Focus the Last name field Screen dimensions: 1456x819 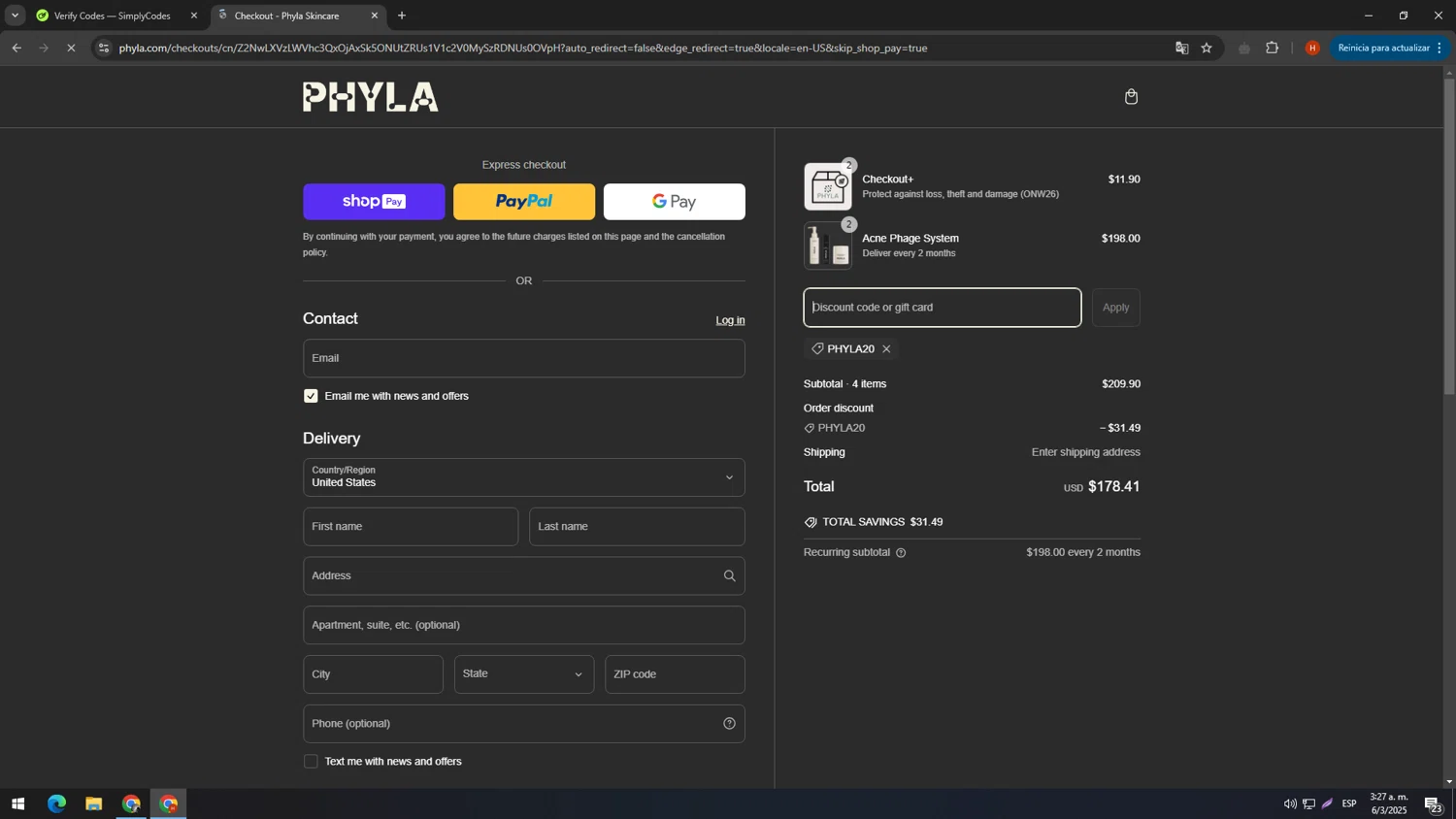click(x=637, y=527)
